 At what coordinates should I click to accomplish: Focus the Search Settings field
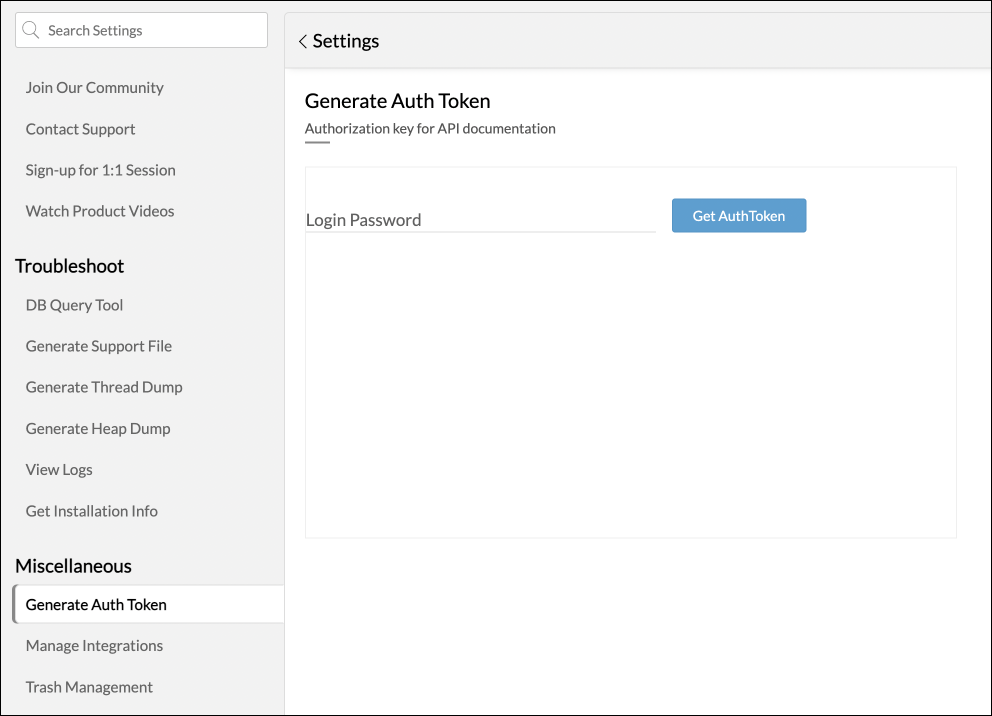[x=150, y=30]
